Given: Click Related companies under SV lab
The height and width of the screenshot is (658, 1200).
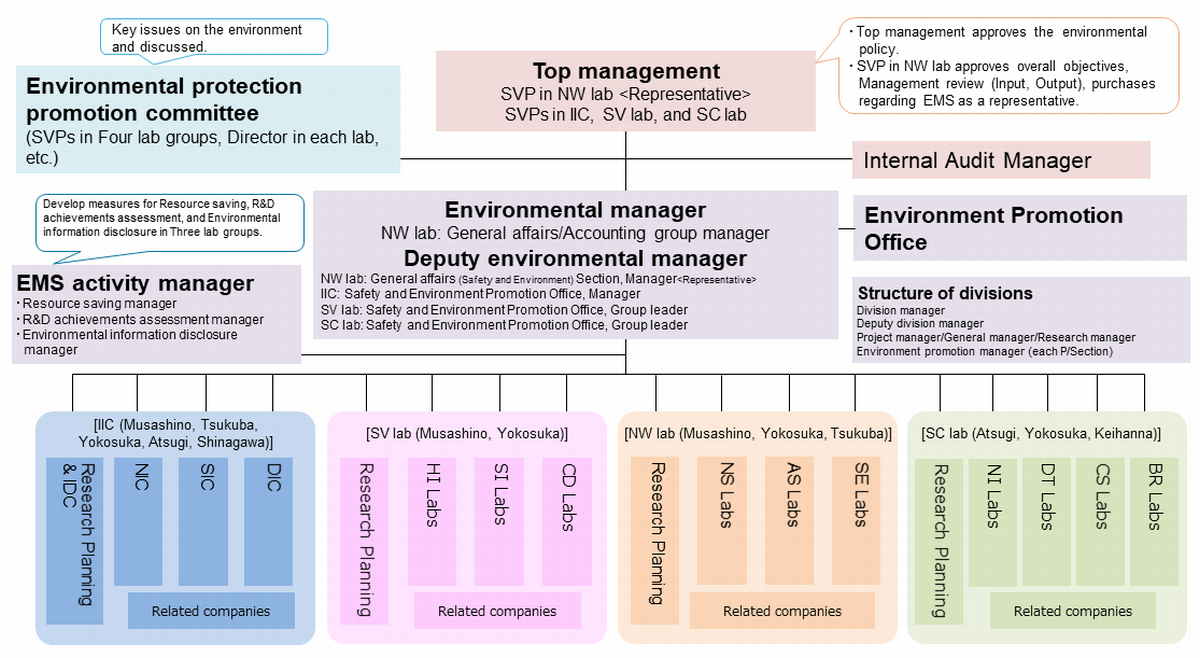Looking at the screenshot, I should (x=497, y=611).
